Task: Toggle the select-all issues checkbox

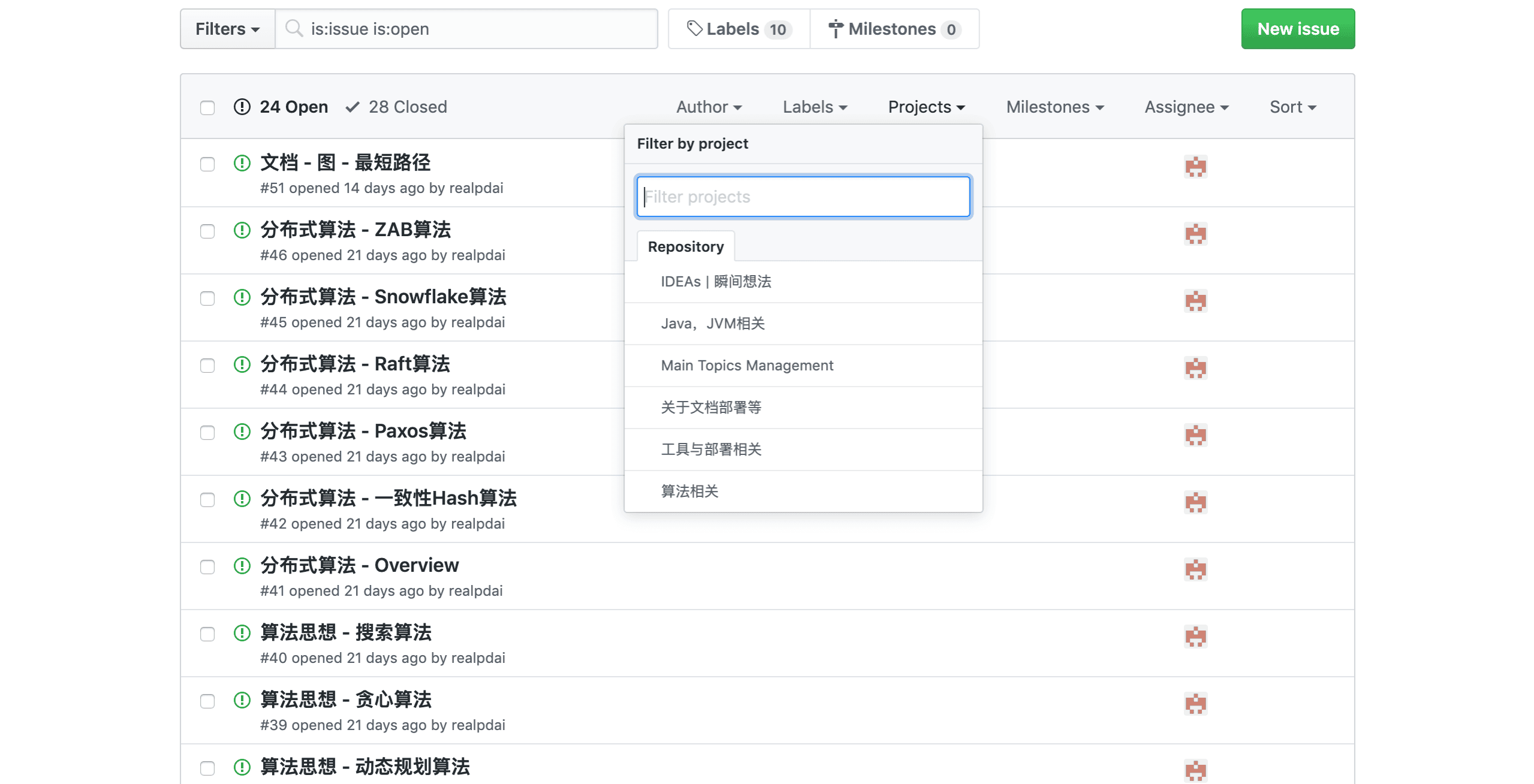Action: [x=207, y=108]
